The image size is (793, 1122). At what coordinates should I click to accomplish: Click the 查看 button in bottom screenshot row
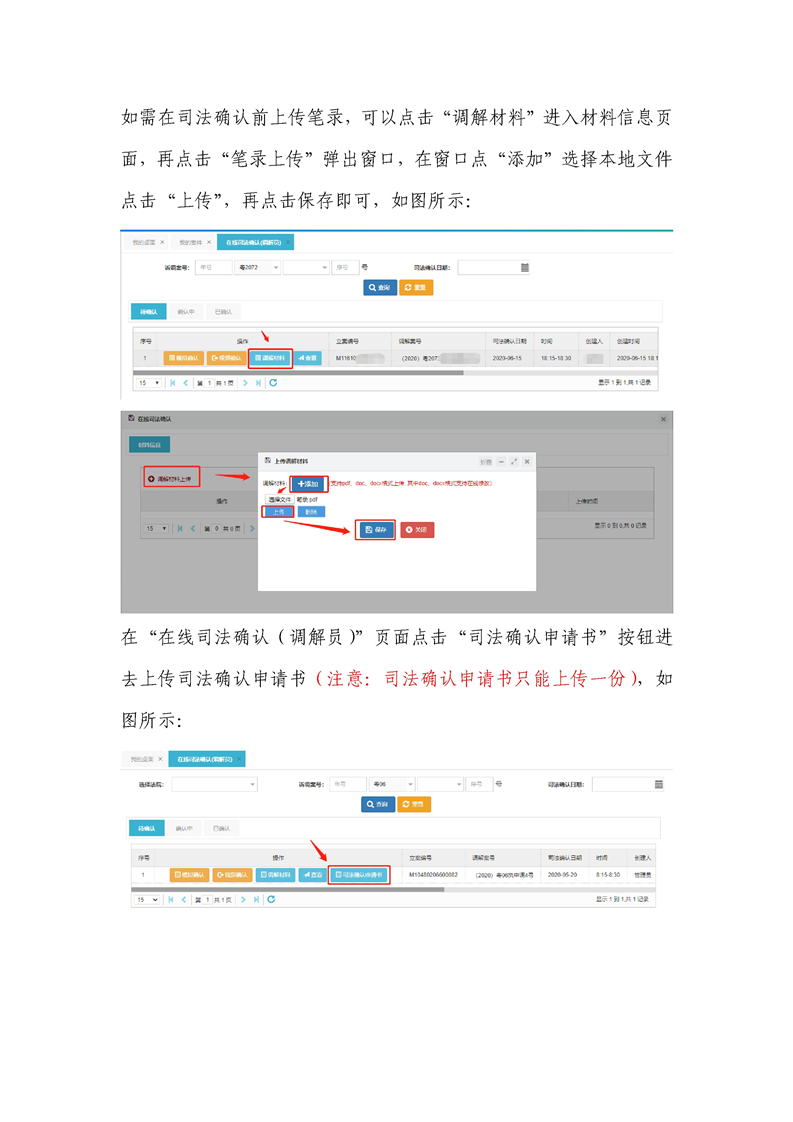click(x=312, y=874)
